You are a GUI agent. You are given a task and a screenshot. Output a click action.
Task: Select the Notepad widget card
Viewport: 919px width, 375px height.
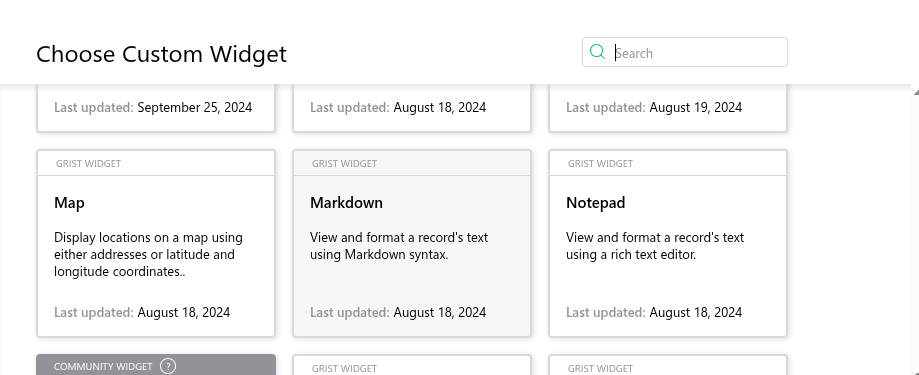[668, 243]
